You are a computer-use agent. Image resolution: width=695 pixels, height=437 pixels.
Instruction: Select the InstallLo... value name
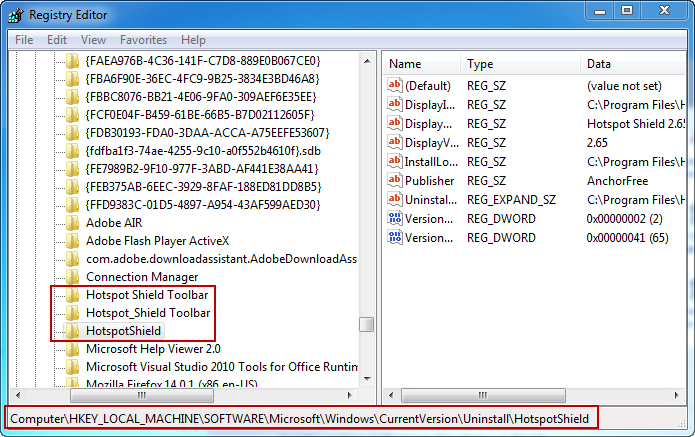[431, 161]
